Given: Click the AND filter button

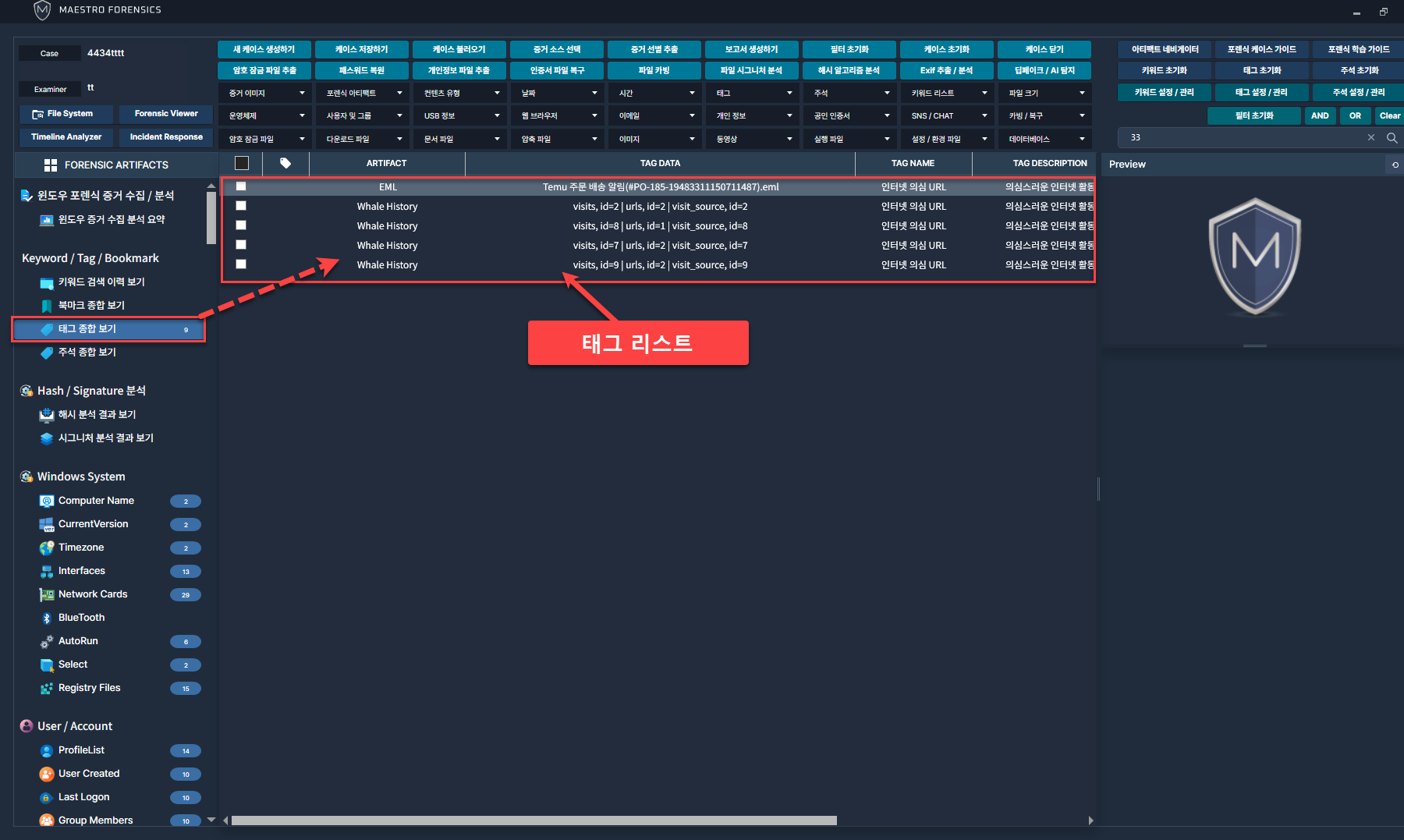Looking at the screenshot, I should click(x=1320, y=116).
